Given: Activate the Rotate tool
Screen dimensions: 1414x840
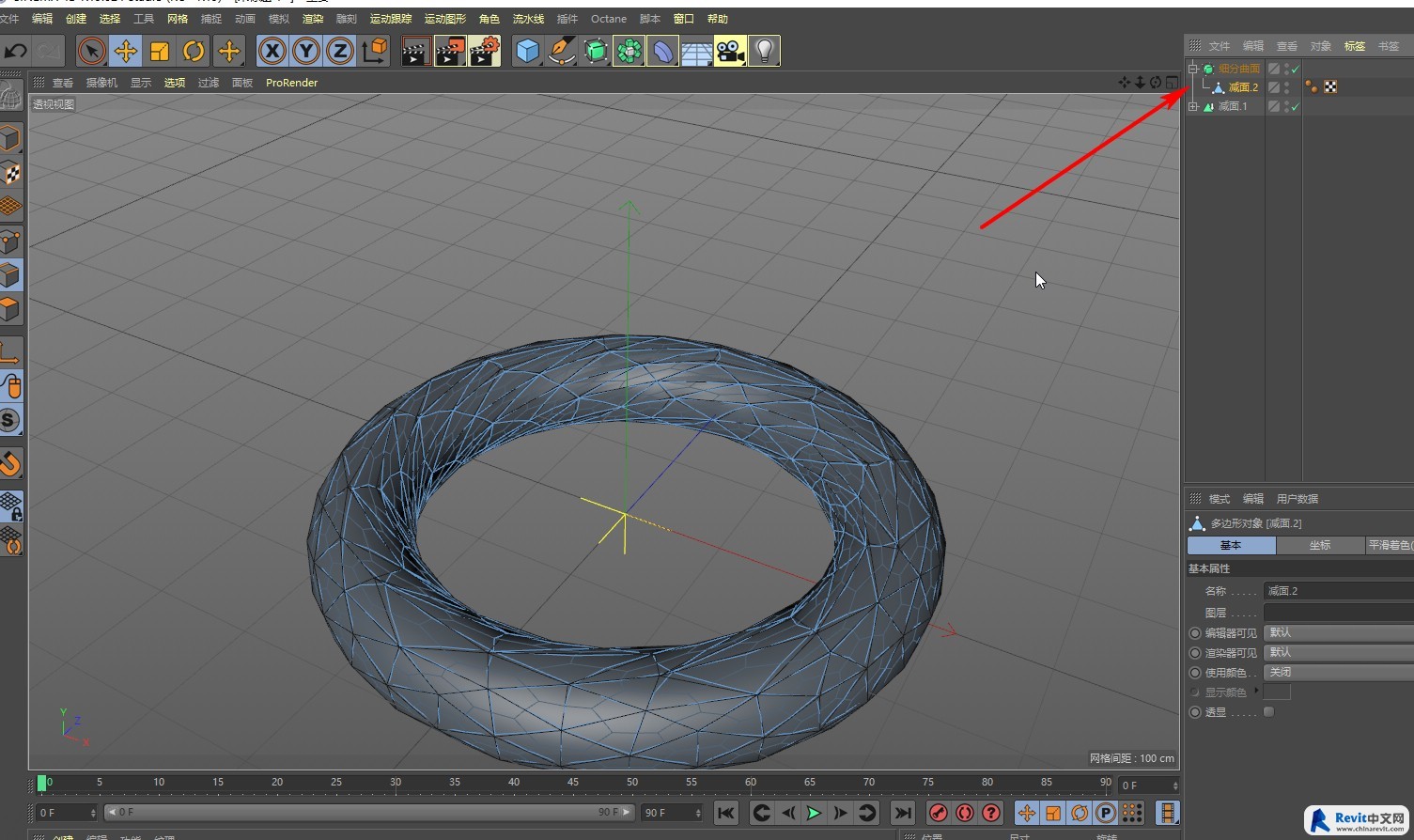Looking at the screenshot, I should point(194,51).
